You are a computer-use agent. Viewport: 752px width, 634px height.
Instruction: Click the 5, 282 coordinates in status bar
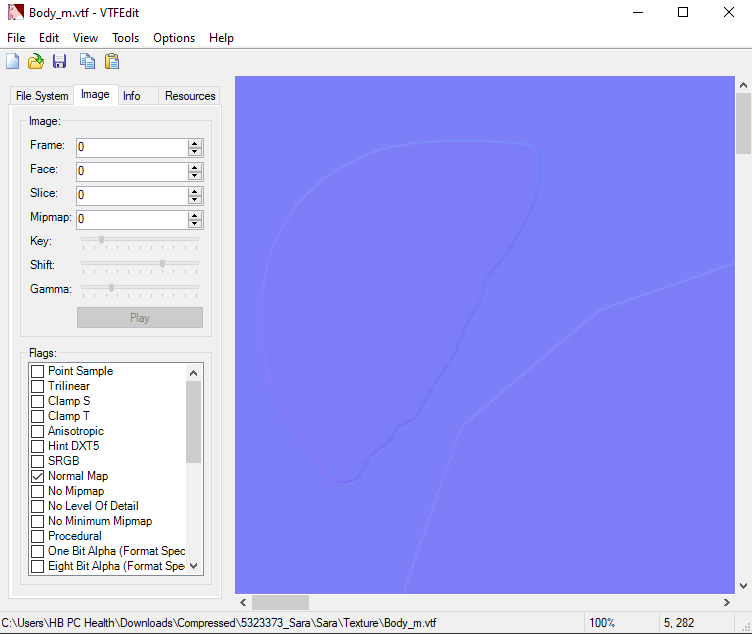[x=679, y=623]
